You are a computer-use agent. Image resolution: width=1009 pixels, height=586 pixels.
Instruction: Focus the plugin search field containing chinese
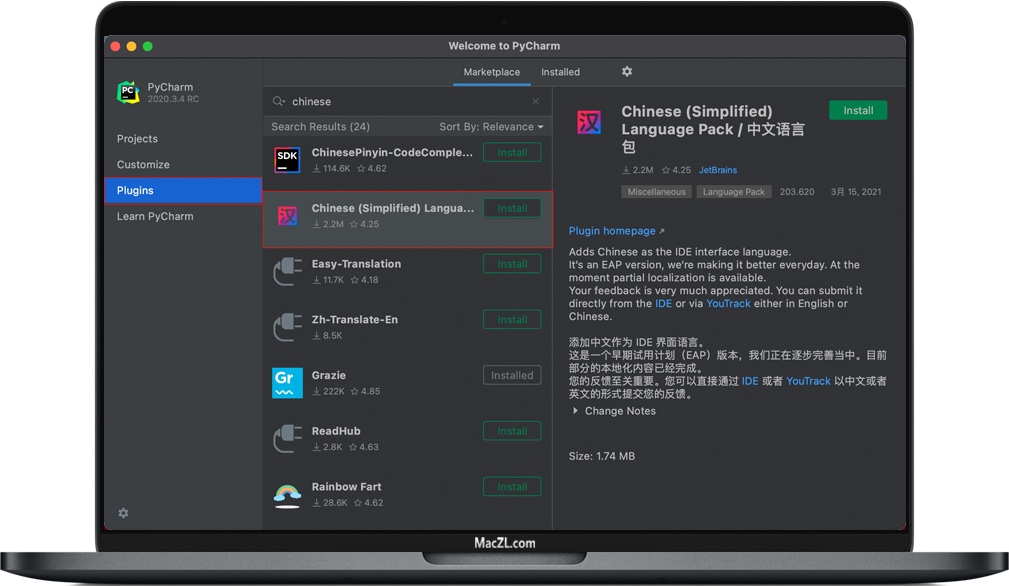[x=407, y=102]
